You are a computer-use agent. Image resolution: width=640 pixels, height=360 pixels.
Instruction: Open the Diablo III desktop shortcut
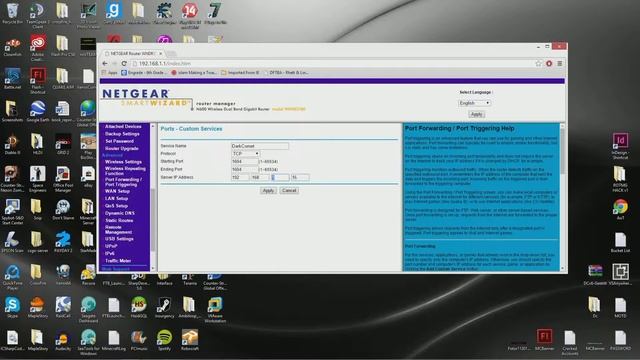click(12, 144)
